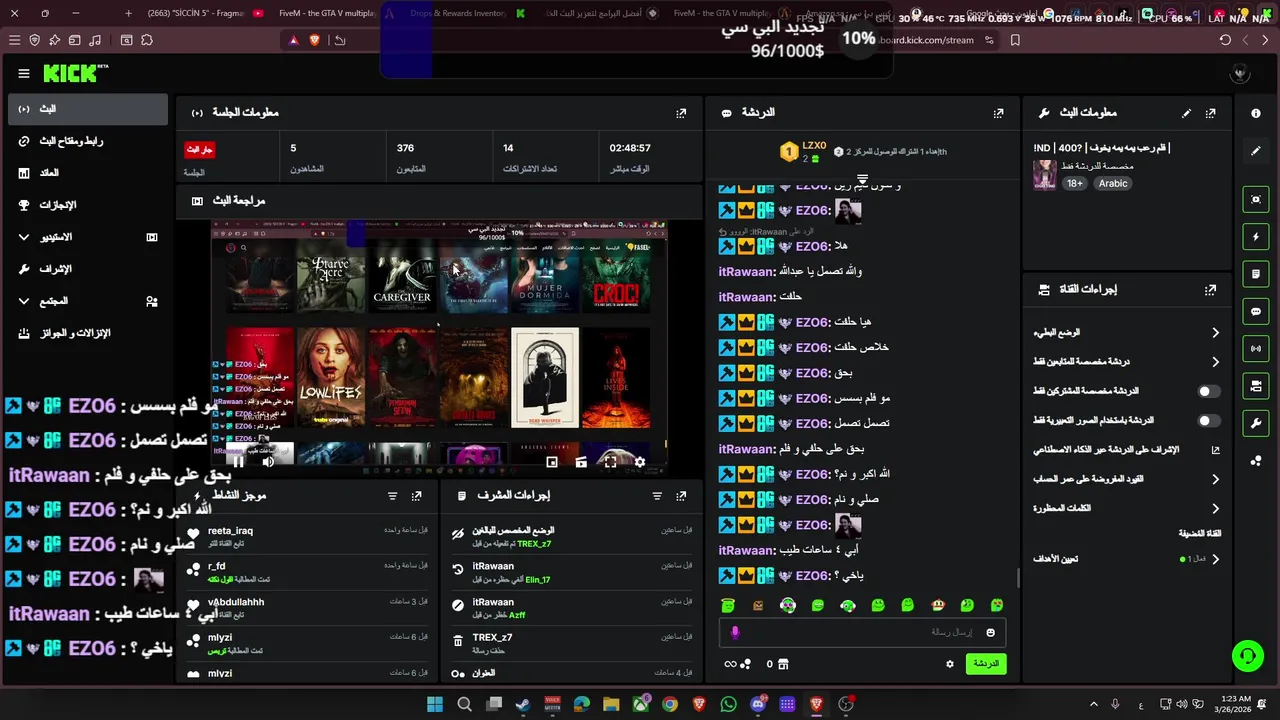Edit stream info with pencil icon

pyautogui.click(x=1187, y=113)
